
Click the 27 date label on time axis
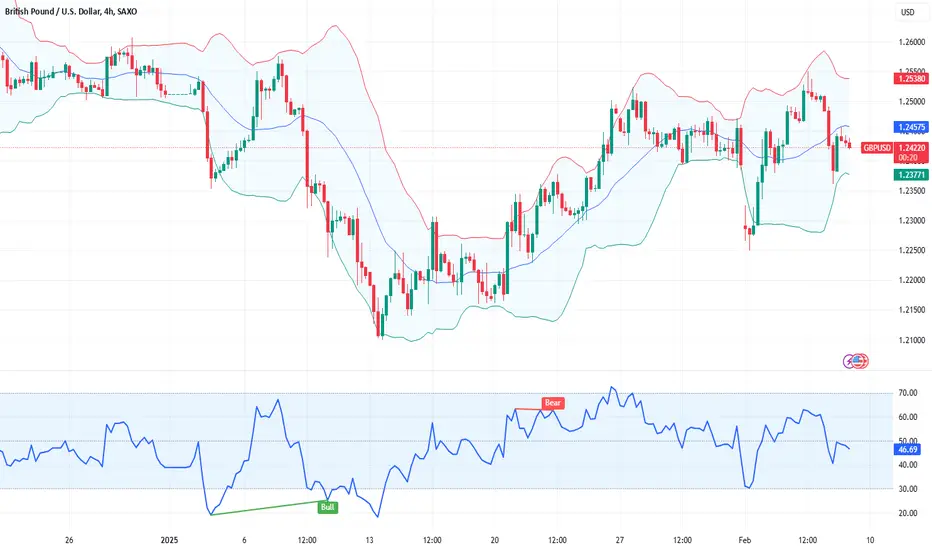(x=619, y=540)
